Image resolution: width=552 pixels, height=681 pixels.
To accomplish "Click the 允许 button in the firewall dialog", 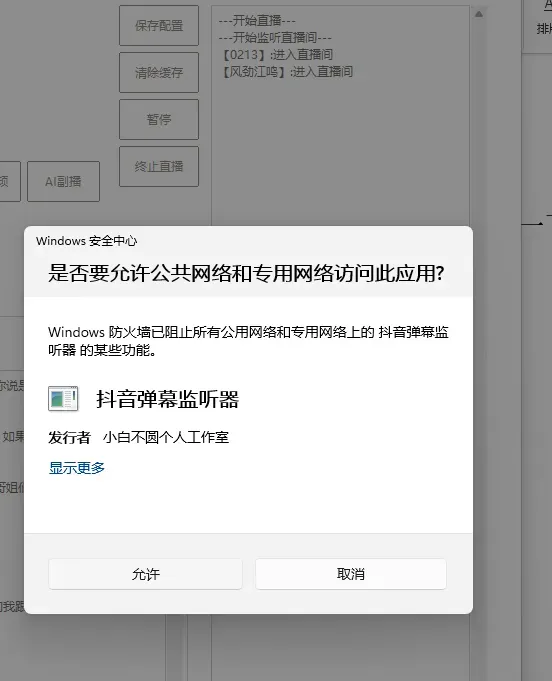I will (x=145, y=574).
